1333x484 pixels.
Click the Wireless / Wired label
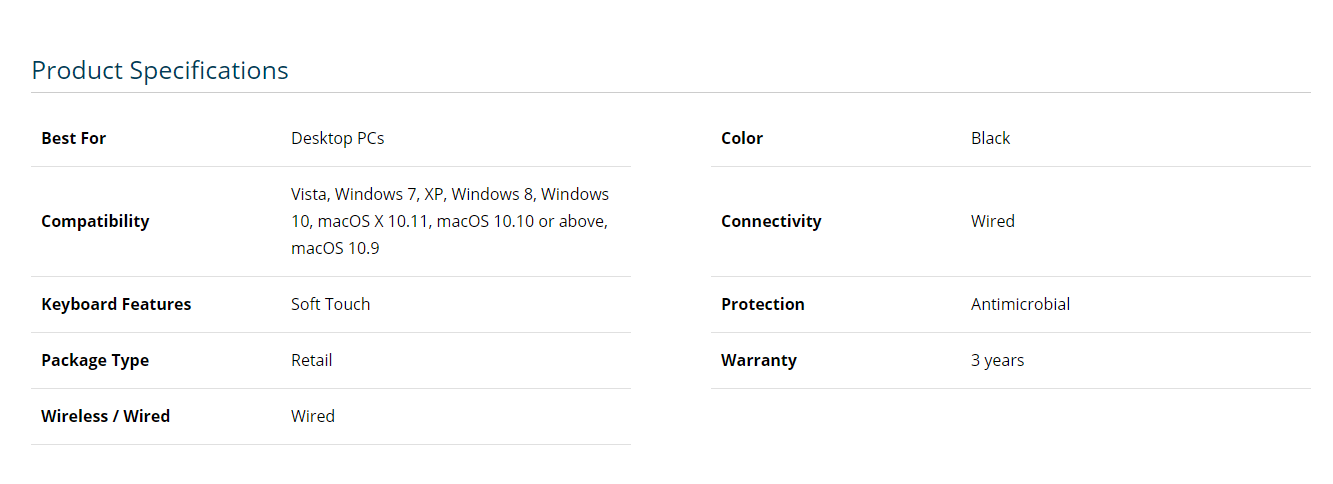105,416
